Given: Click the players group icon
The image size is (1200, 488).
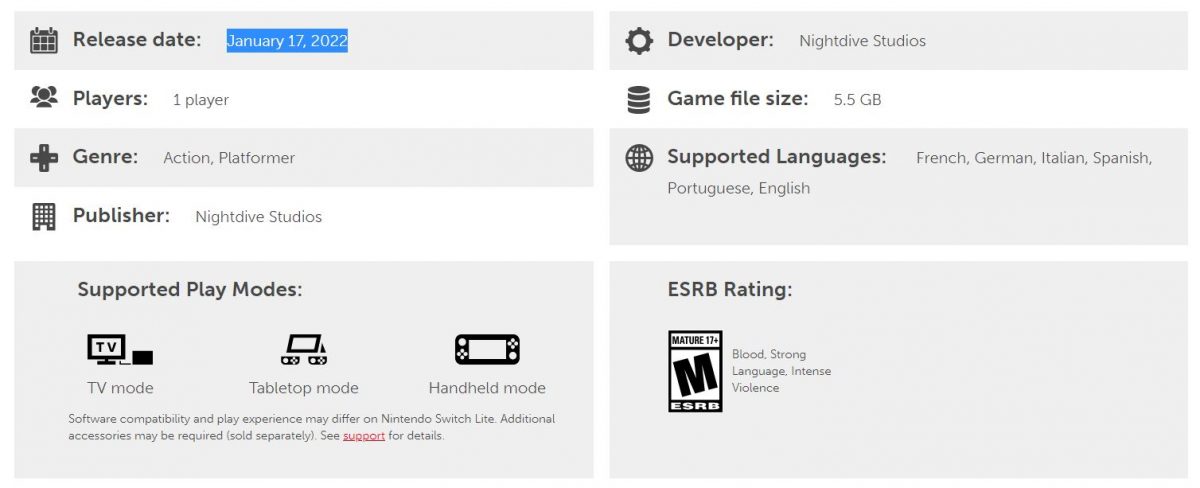Looking at the screenshot, I should 44,98.
